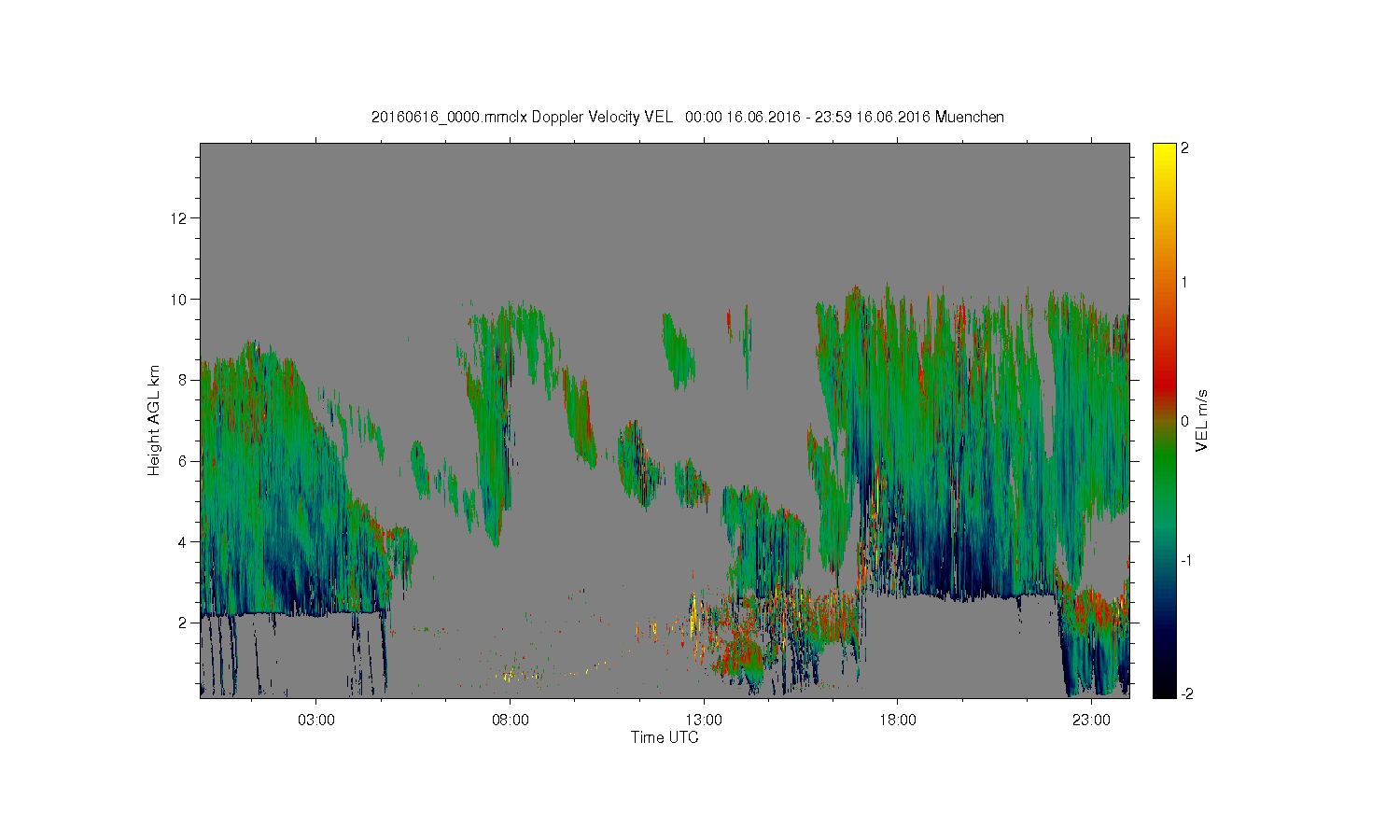Click the 'Time UTC' axis label

tap(665, 737)
